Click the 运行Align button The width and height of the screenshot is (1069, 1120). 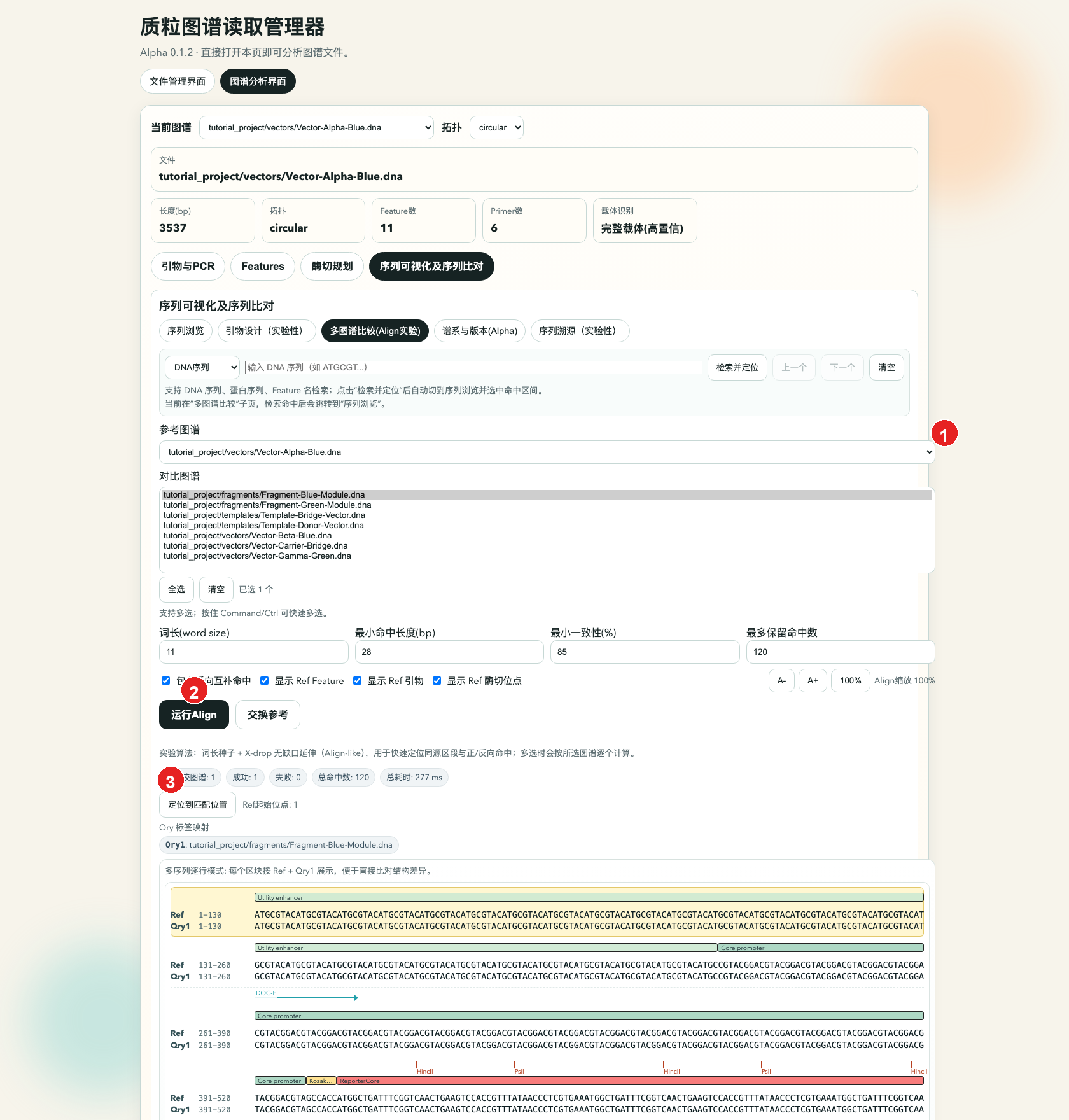pyautogui.click(x=193, y=715)
